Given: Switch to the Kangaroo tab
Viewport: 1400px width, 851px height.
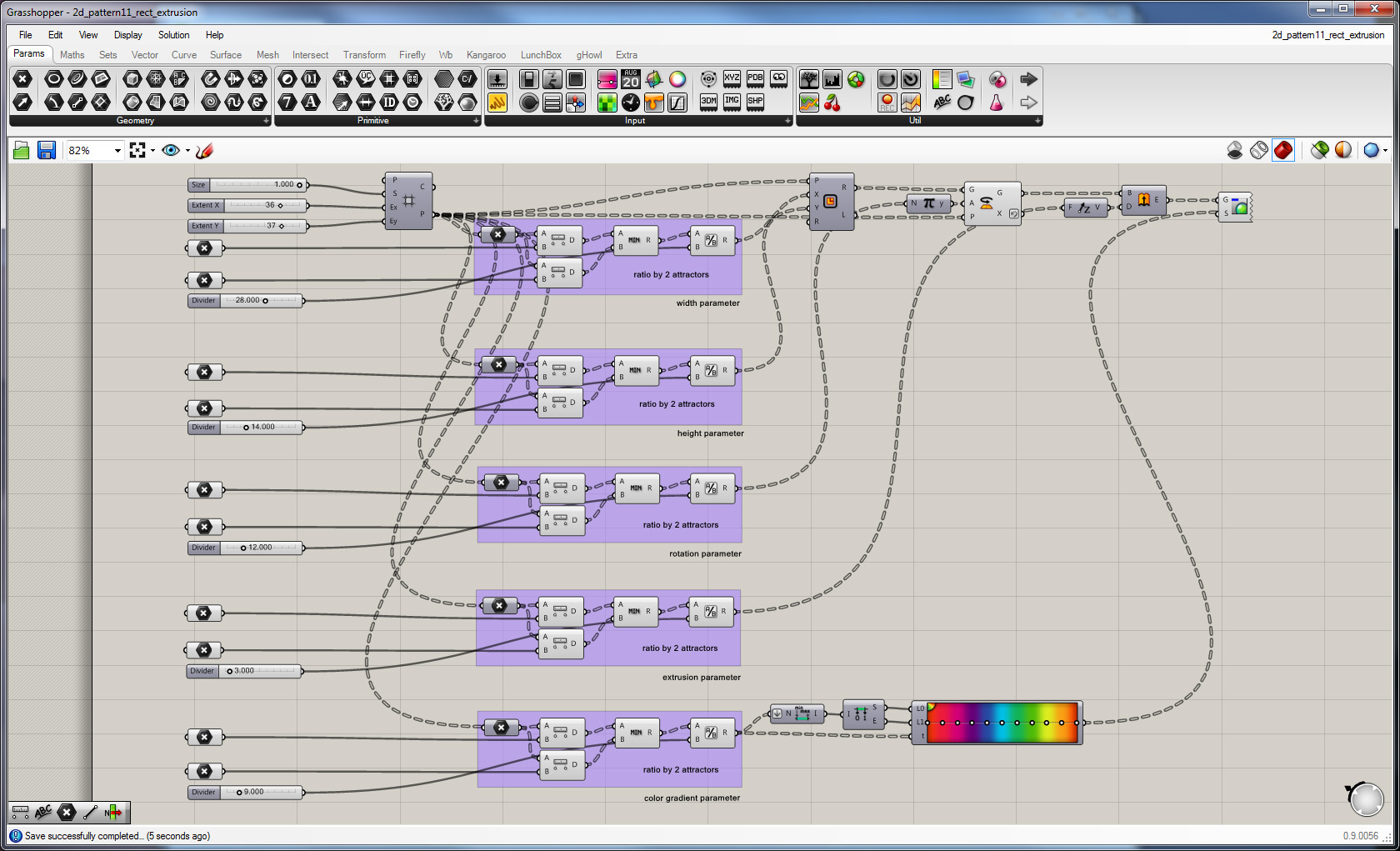Looking at the screenshot, I should click(486, 55).
